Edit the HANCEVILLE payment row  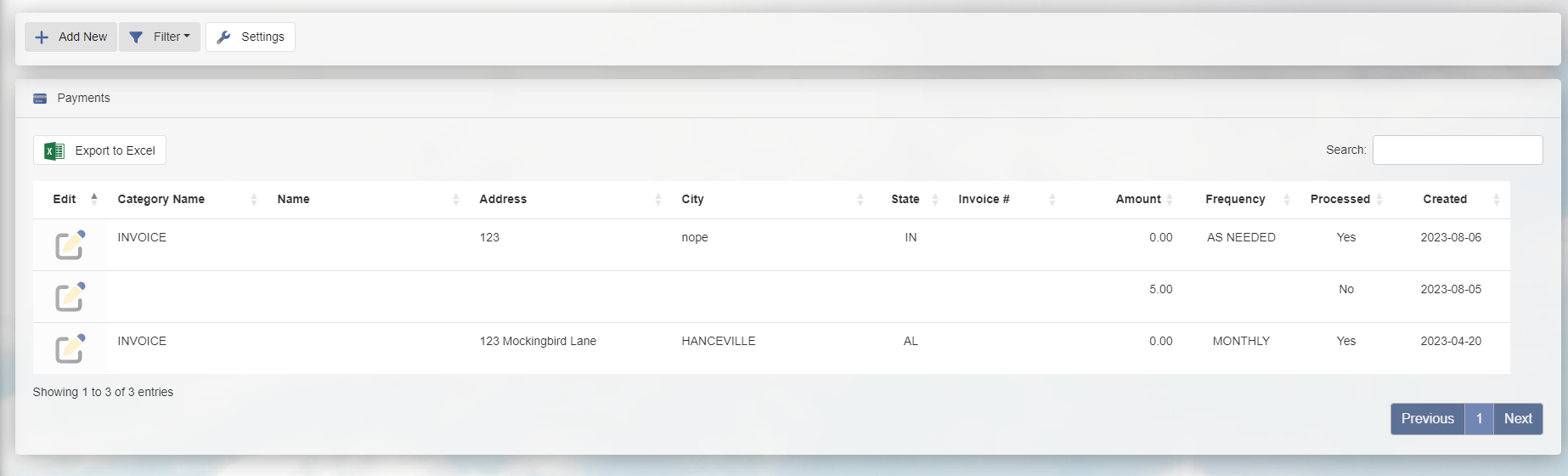pos(70,348)
